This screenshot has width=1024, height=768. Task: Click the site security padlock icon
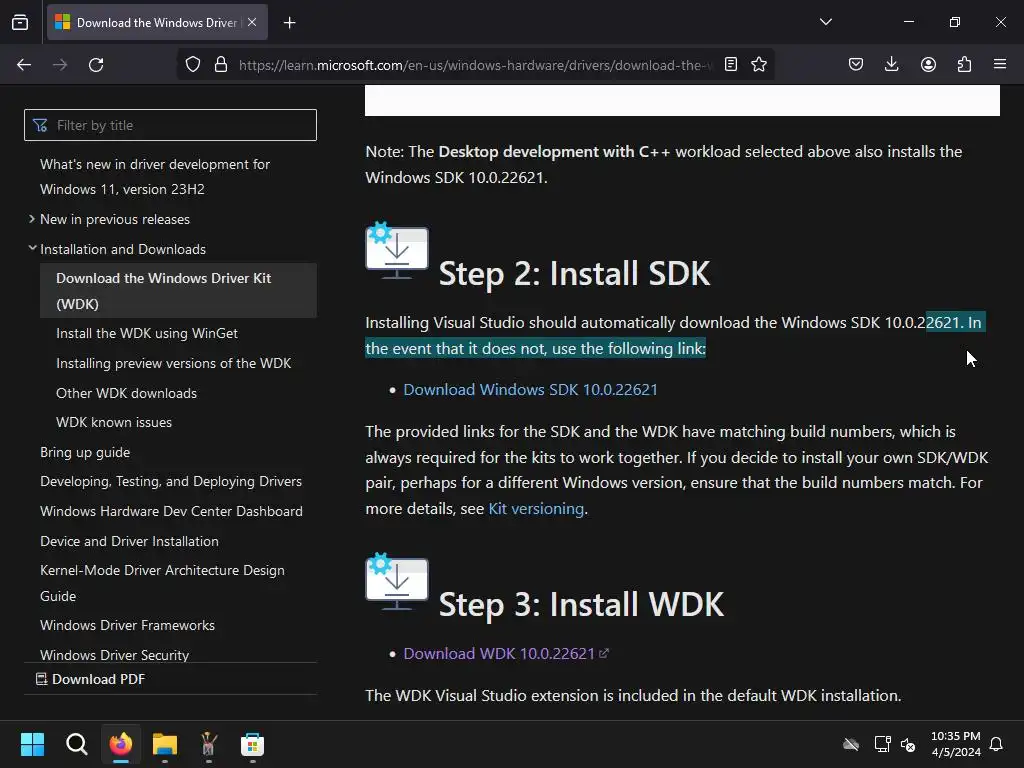pos(221,65)
